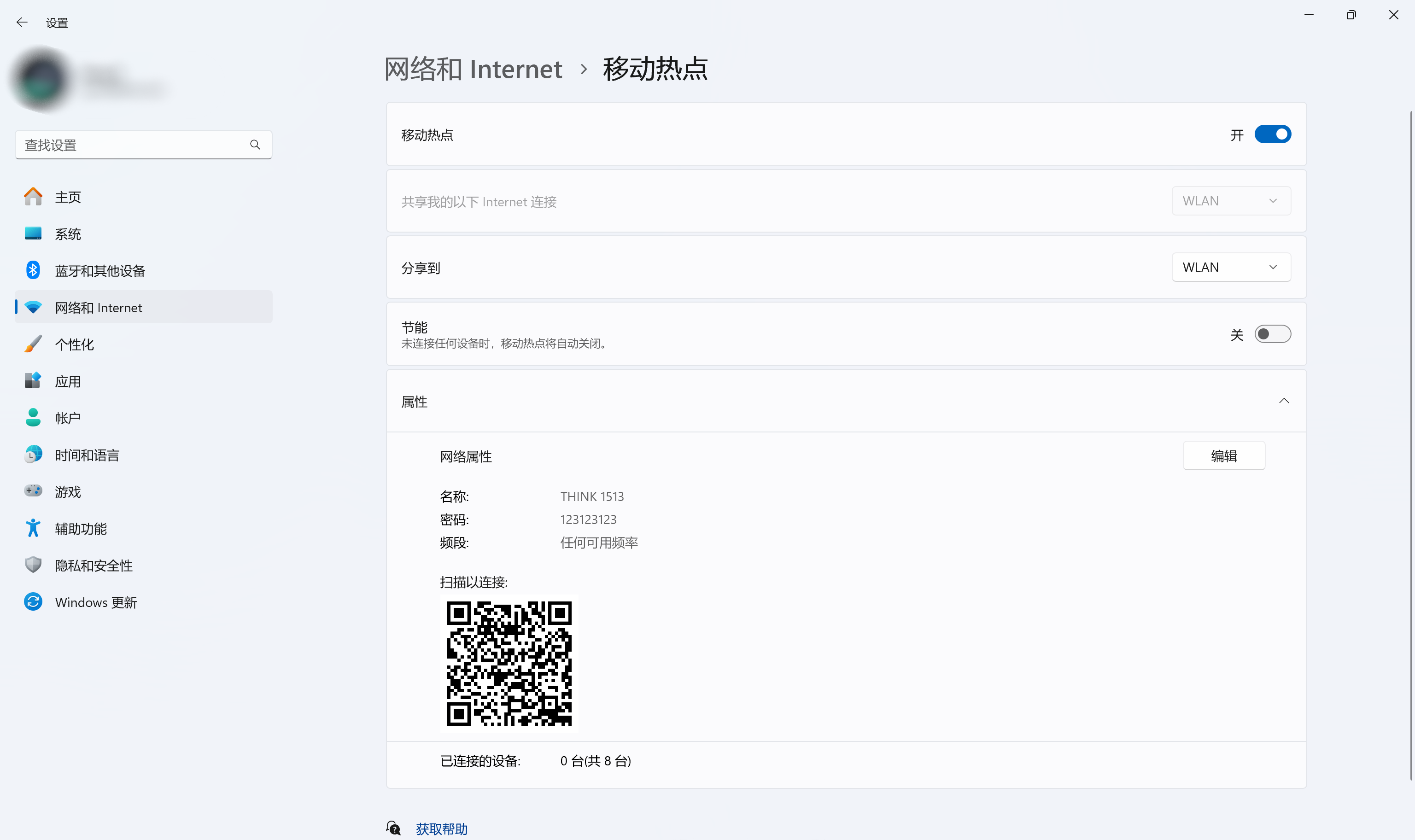Open 系统 settings category
This screenshot has height=840, width=1415.
(68, 234)
